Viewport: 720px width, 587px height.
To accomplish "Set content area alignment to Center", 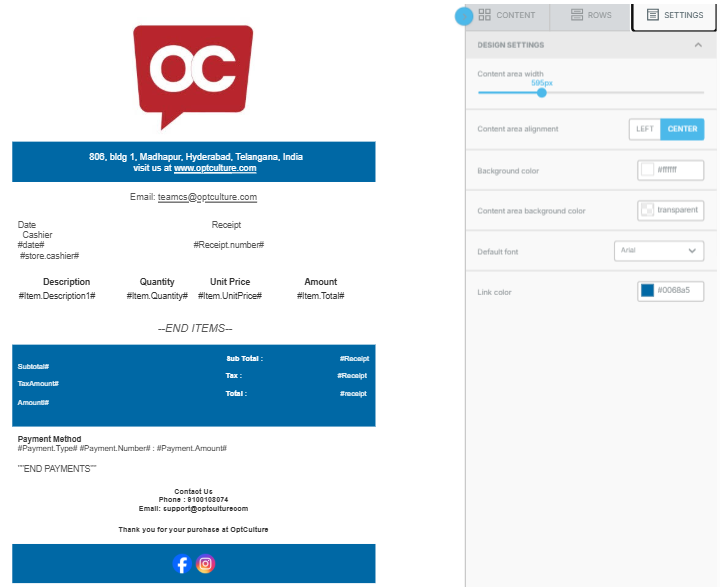I will pos(682,129).
